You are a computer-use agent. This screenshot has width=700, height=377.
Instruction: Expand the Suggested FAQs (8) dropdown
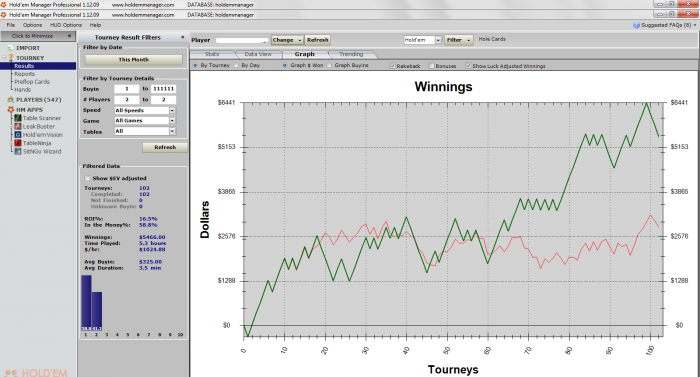(695, 25)
